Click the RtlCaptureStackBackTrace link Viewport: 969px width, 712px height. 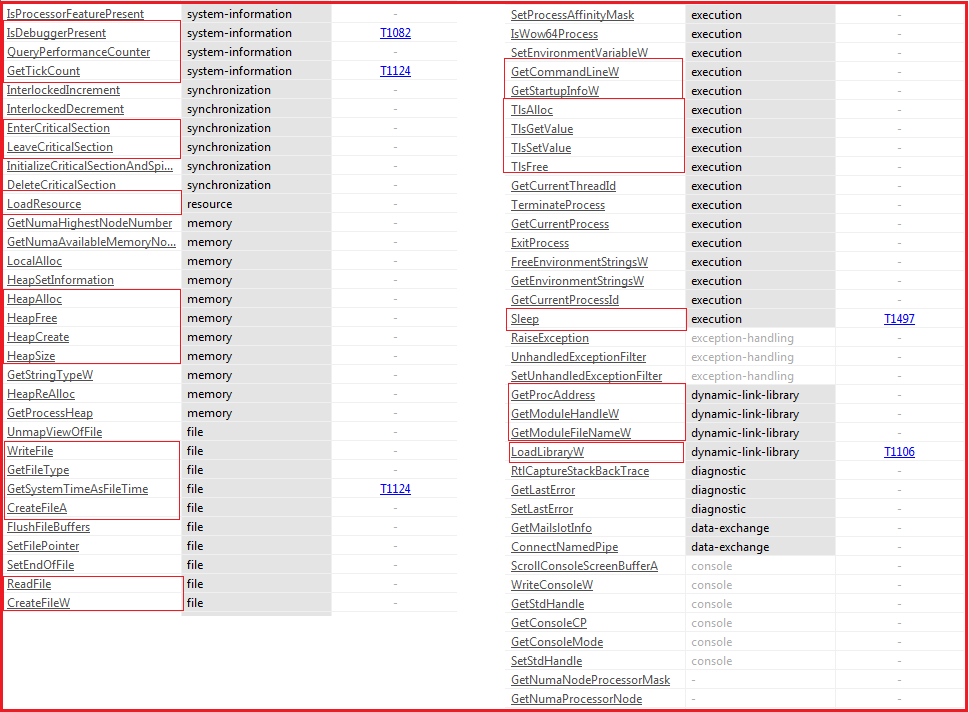[x=580, y=471]
